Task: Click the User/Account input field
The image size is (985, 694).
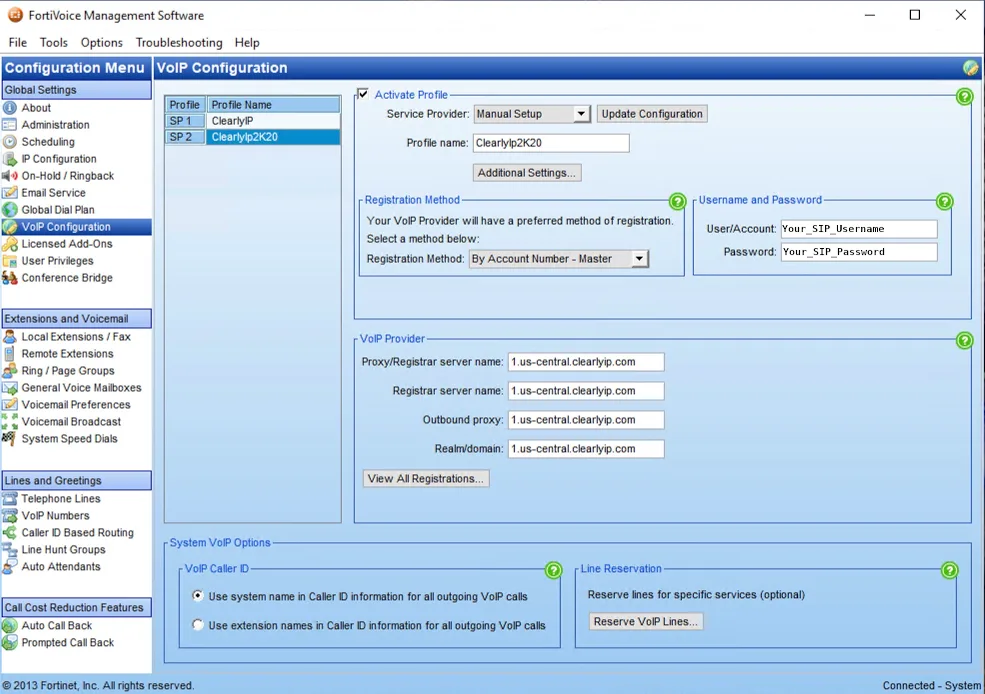Action: [859, 229]
